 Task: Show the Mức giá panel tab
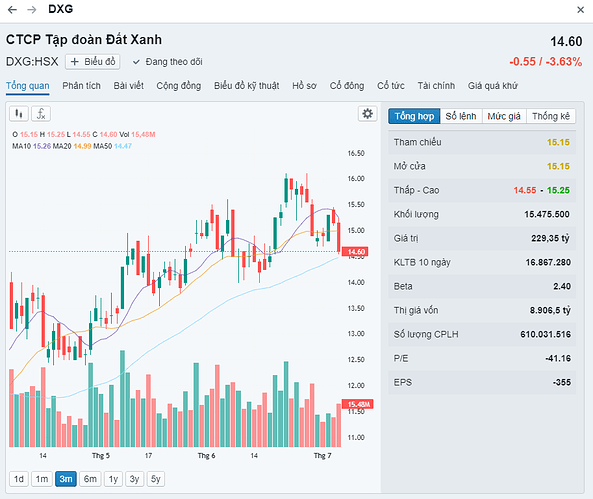(504, 116)
